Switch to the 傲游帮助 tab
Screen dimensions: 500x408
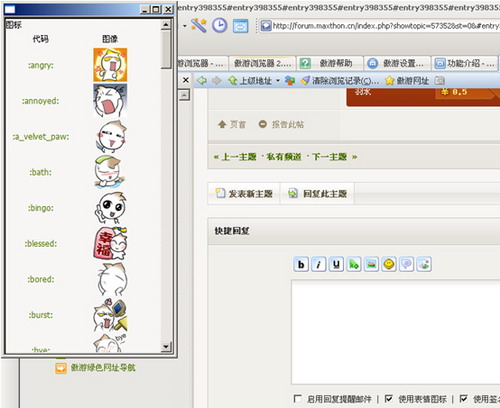(x=329, y=63)
